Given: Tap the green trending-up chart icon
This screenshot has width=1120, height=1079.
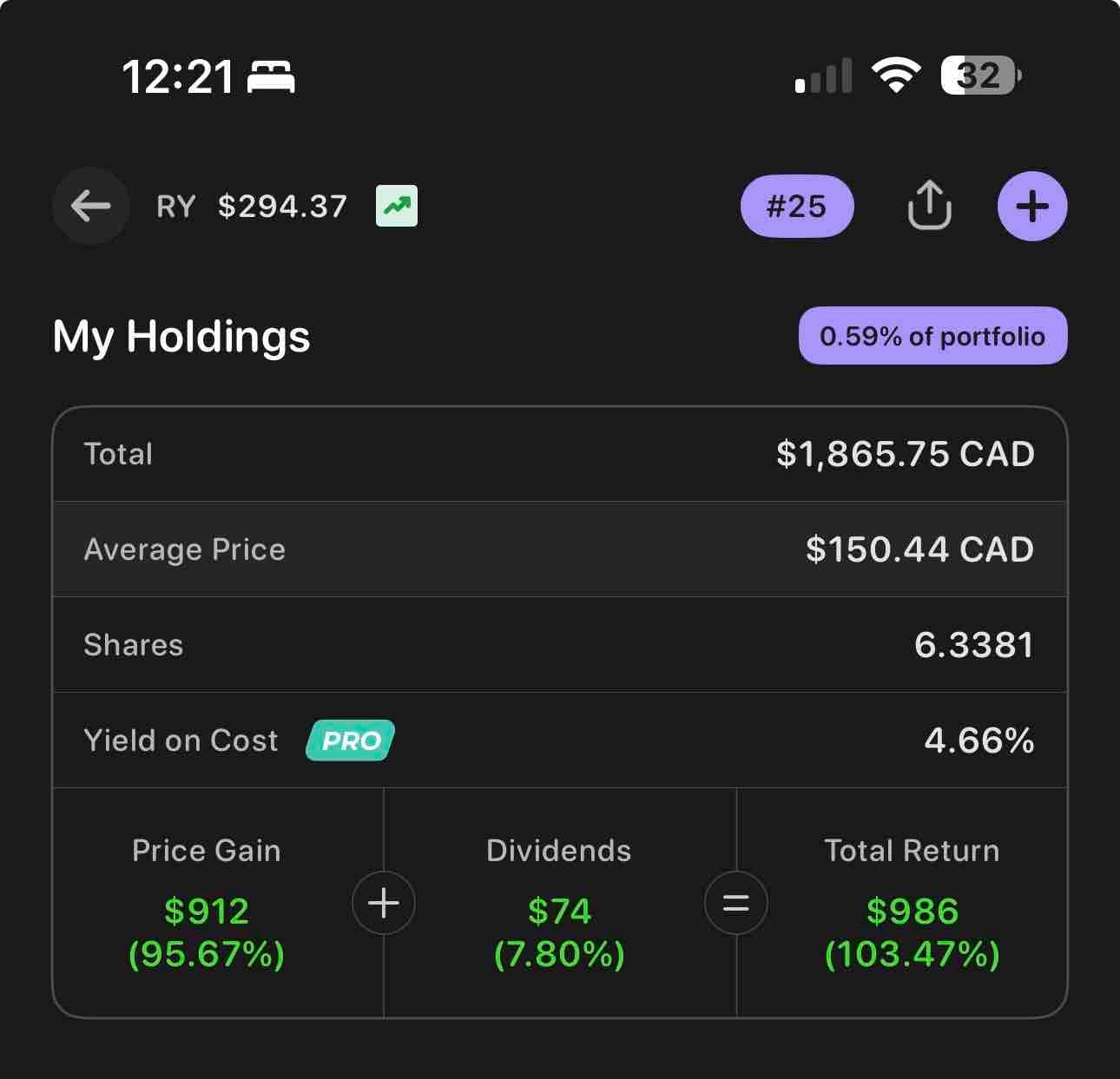Looking at the screenshot, I should tap(397, 206).
